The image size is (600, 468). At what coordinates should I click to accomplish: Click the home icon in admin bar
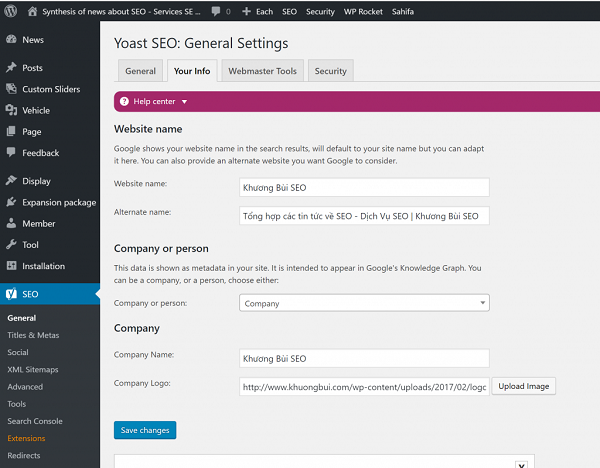[33, 11]
